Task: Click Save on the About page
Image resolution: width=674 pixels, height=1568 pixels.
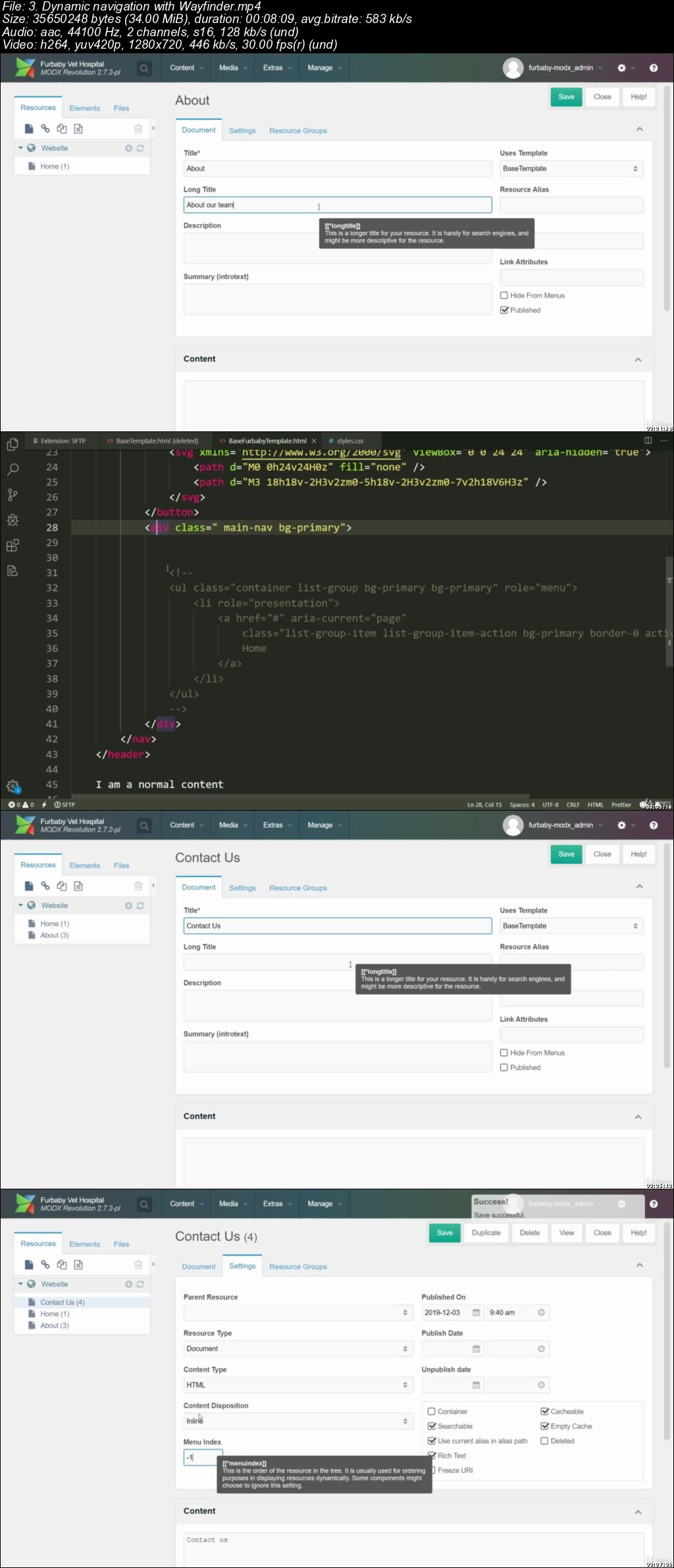Action: coord(566,97)
